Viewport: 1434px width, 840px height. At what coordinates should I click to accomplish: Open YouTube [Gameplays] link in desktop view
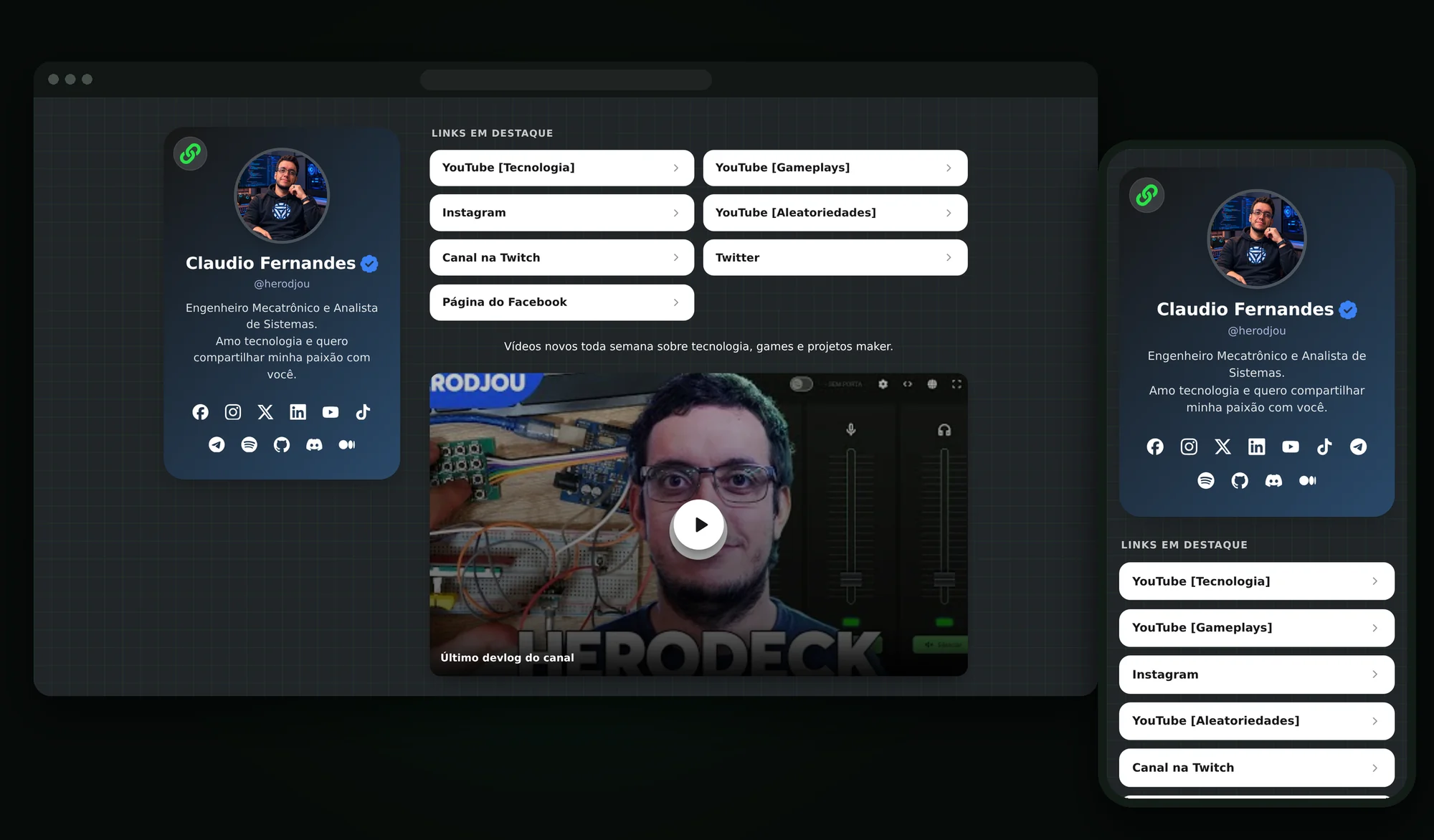835,168
